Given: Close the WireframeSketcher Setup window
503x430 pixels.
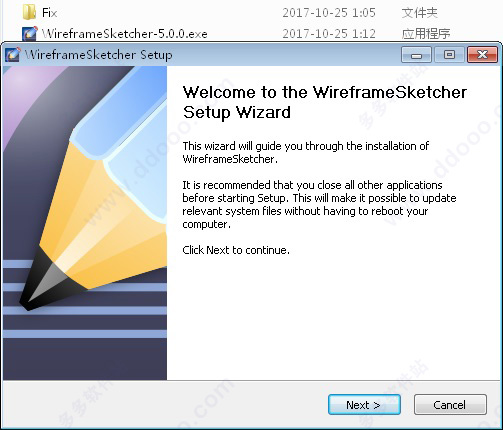Looking at the screenshot, I should [483, 55].
